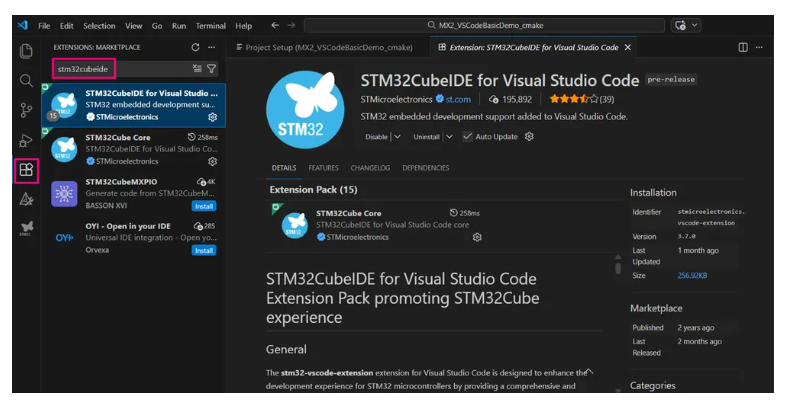Open the Terminal menu
The width and height of the screenshot is (786, 403).
point(211,26)
